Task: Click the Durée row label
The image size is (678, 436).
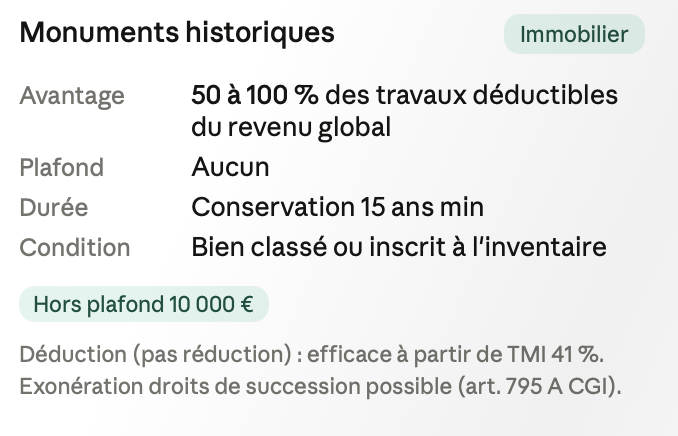Action: click(x=54, y=207)
